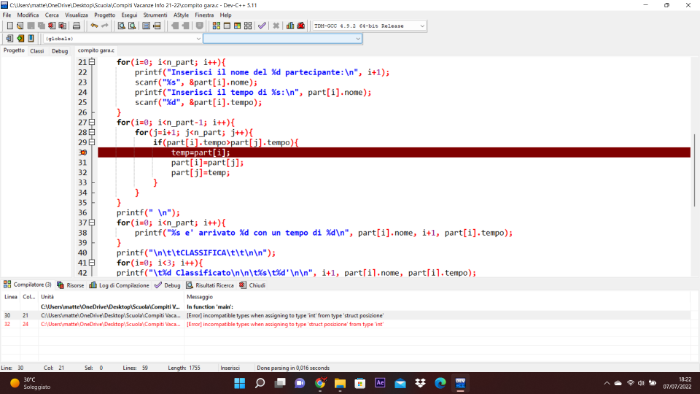This screenshot has height=394, width=700.
Task: Open the Progetto menu
Action: point(104,15)
